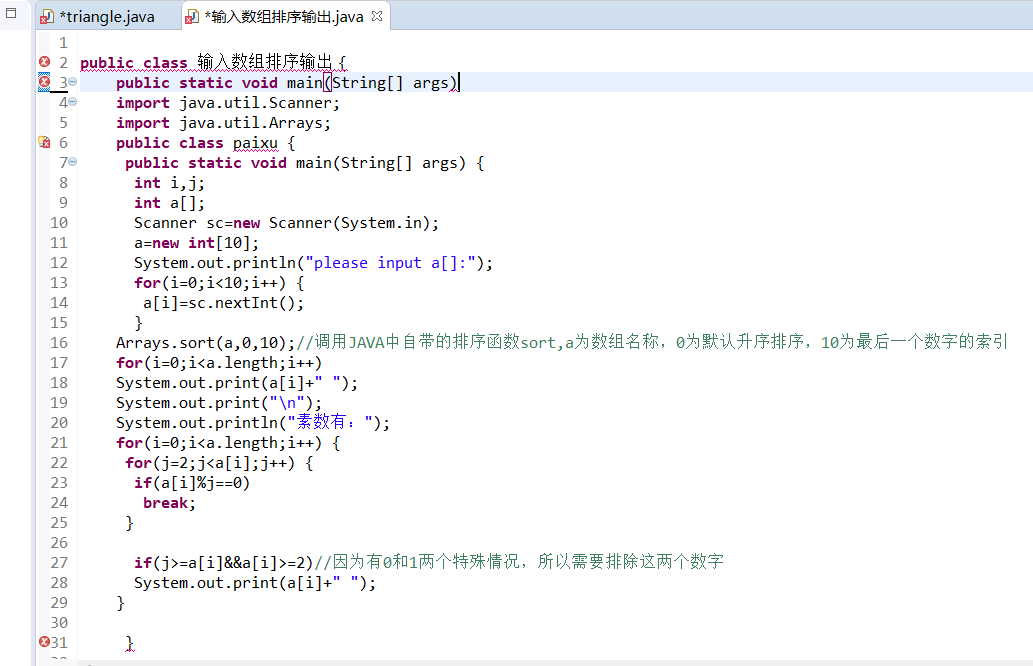Screen dimensions: 1033x666
Task: Click 'Scanner sc=new Scanner(System.in);' on line 10
Action: pos(286,223)
